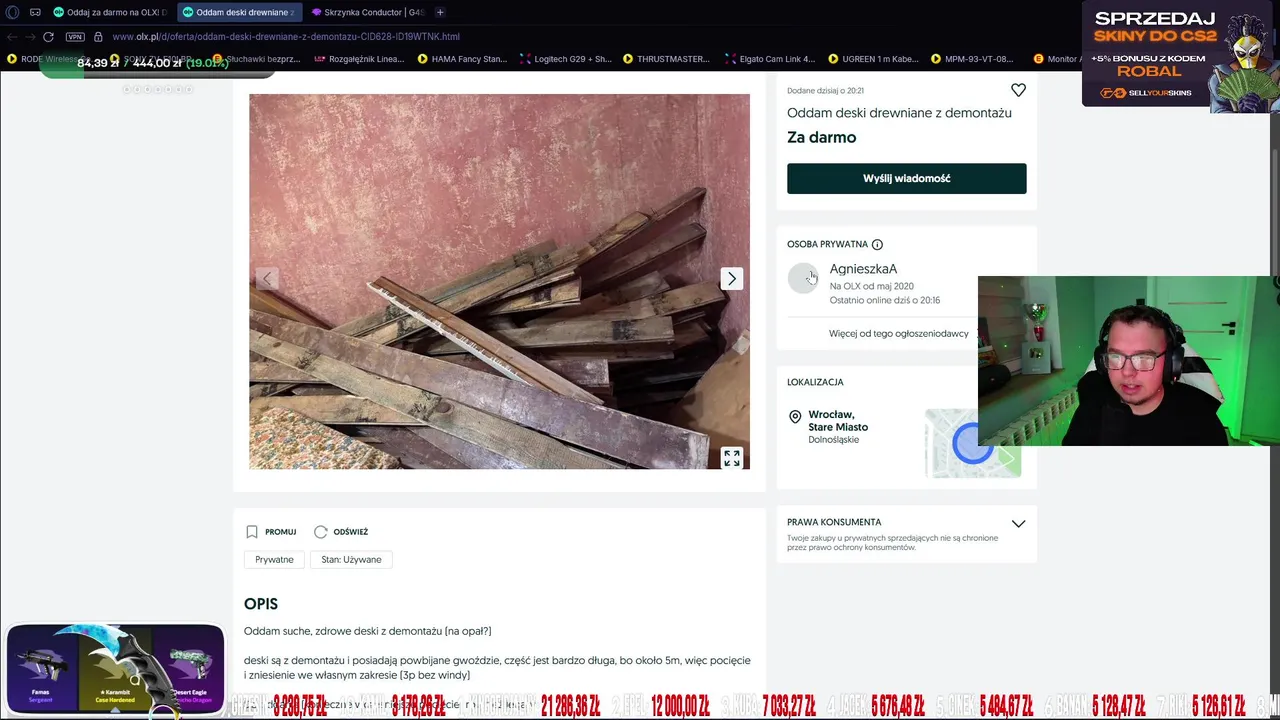
Task: Click the listing title 'Oddam deski drewniane z demontażu'
Action: 899,113
